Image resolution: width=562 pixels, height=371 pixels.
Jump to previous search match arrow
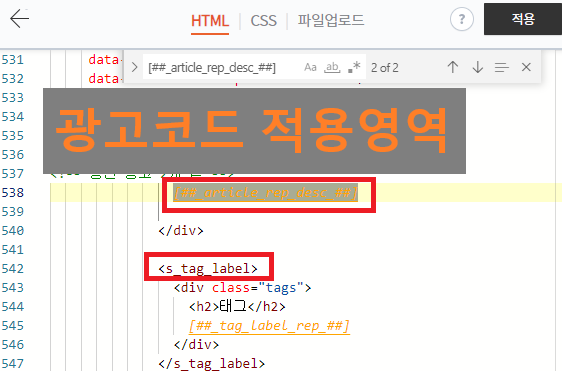coord(453,67)
